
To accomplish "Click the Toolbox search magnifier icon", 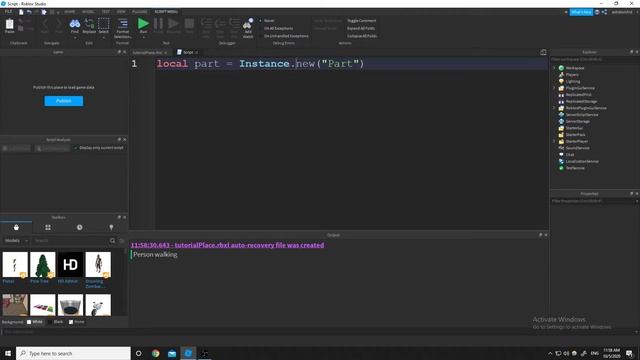I will [x=113, y=241].
